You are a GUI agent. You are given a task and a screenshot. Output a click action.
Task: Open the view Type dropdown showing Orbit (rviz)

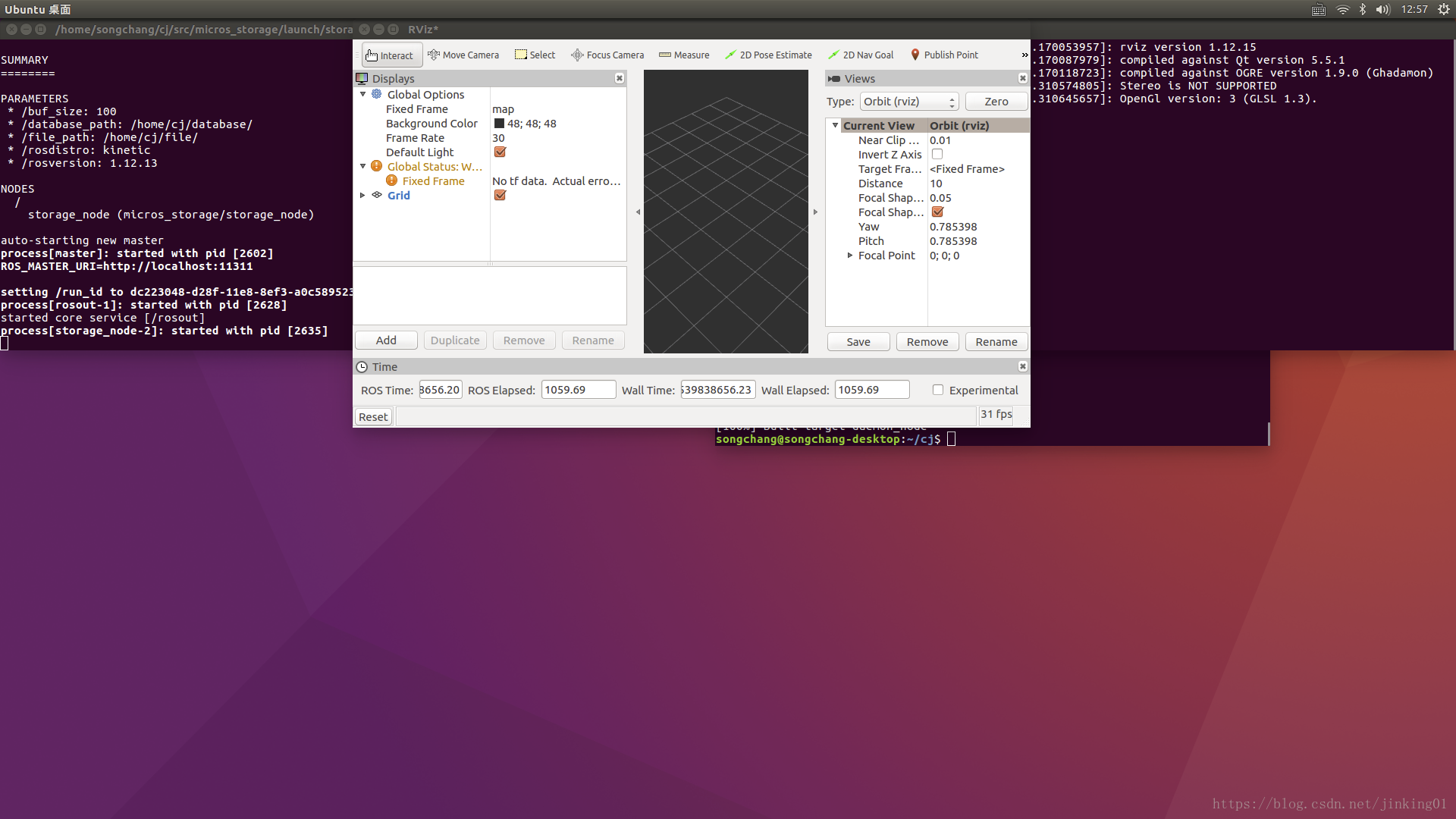coord(908,102)
